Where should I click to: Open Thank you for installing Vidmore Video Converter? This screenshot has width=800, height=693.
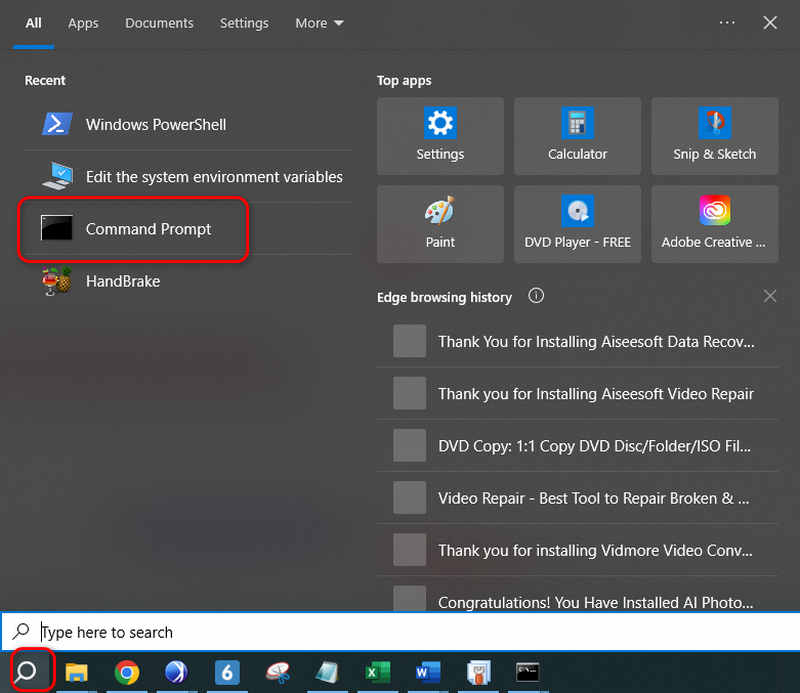click(578, 550)
